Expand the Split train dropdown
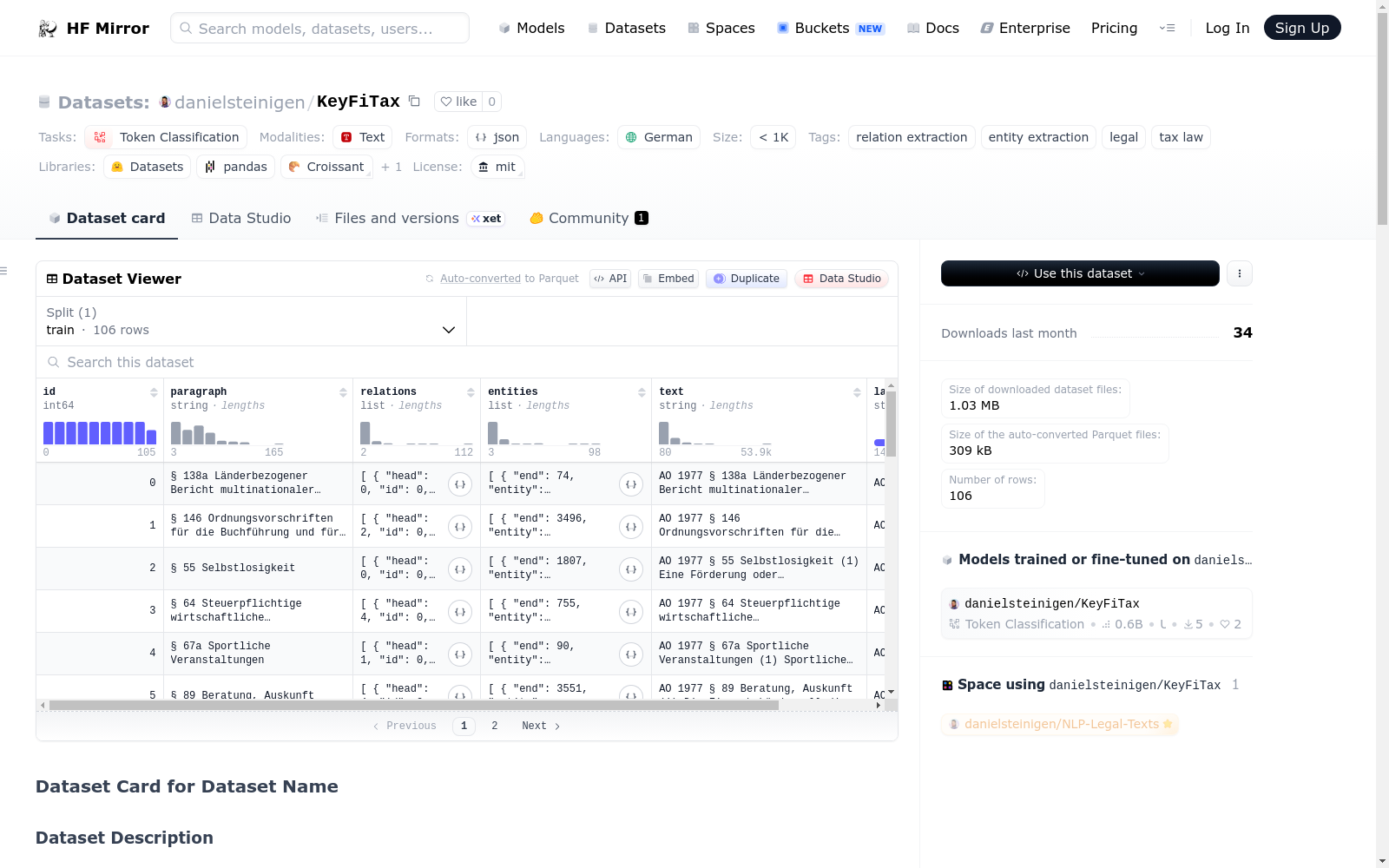The image size is (1389, 868). click(x=251, y=321)
